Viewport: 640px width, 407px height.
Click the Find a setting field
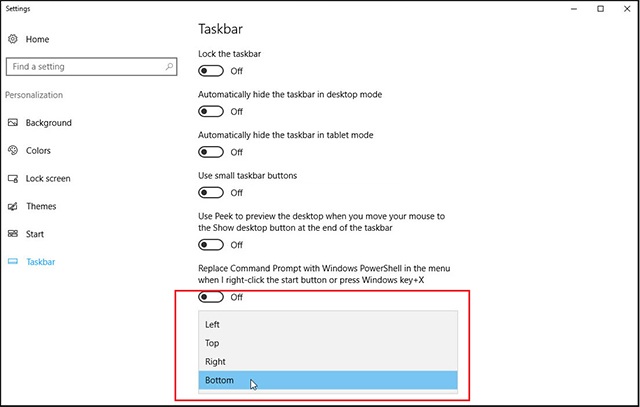click(x=91, y=67)
